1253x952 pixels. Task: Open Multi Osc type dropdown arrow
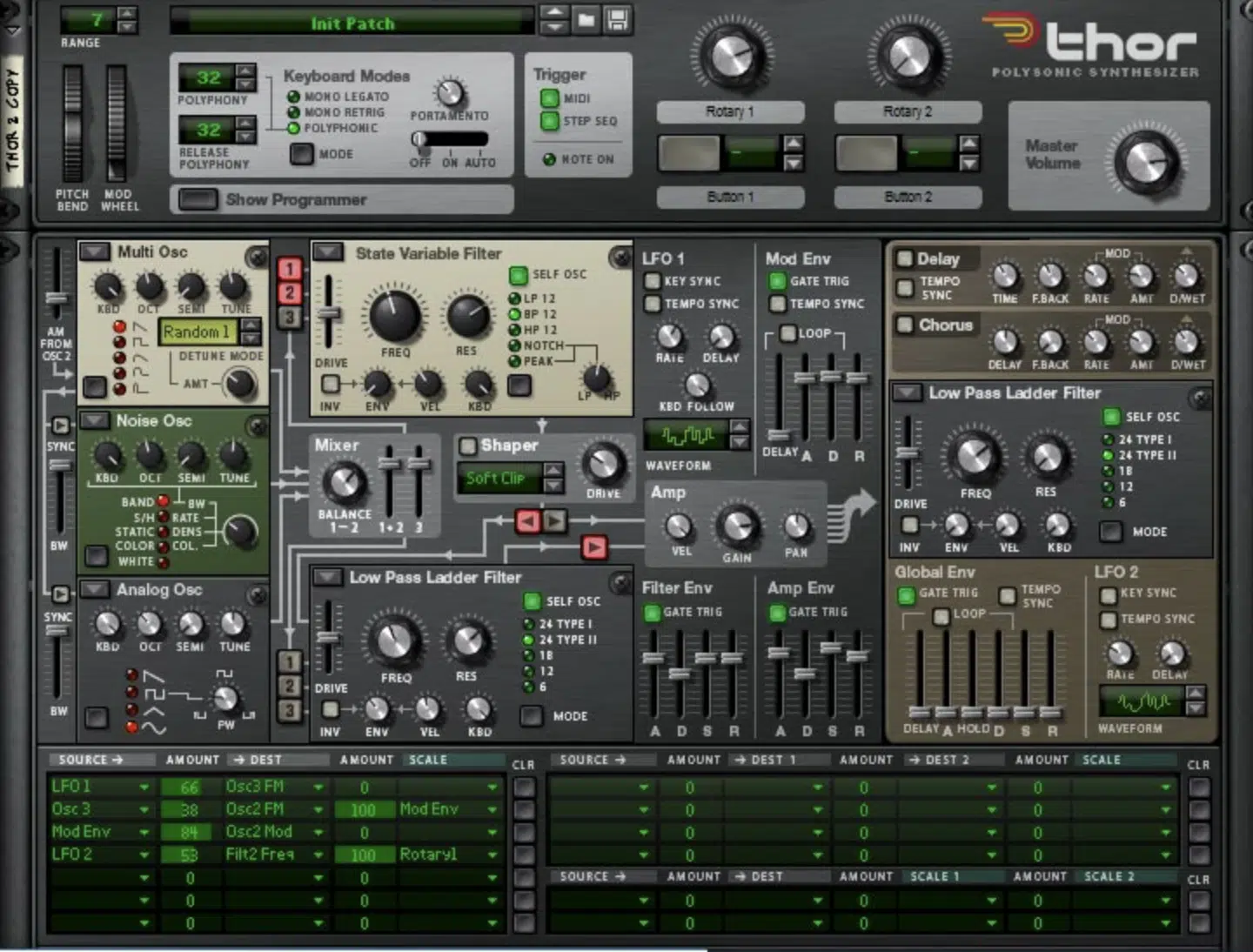pyautogui.click(x=95, y=251)
